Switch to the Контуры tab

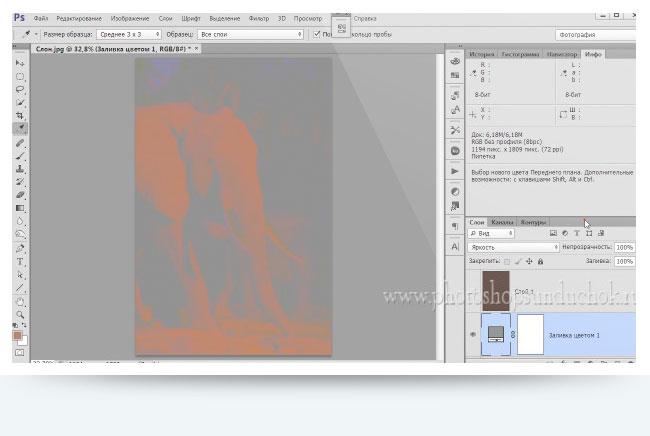tap(533, 223)
